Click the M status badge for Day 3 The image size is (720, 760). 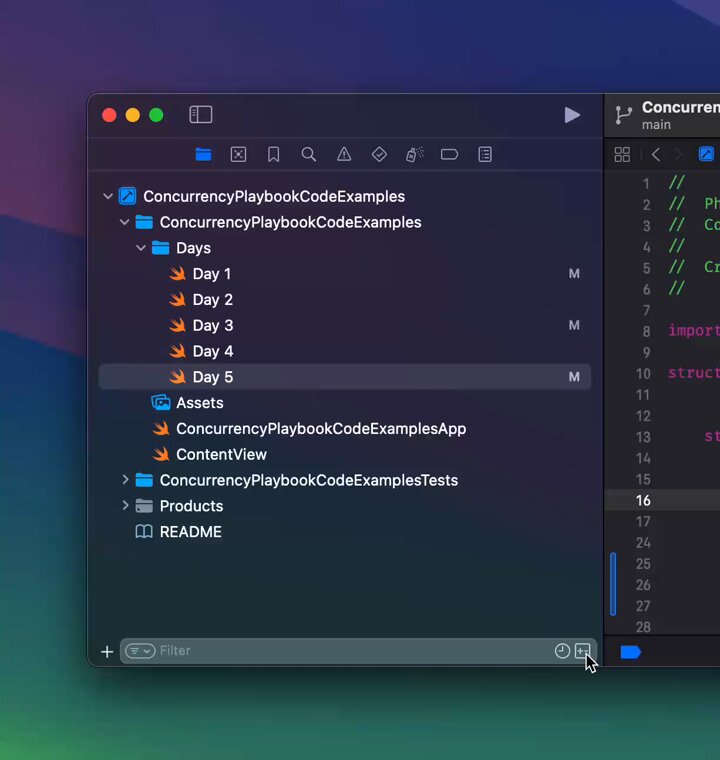574,325
